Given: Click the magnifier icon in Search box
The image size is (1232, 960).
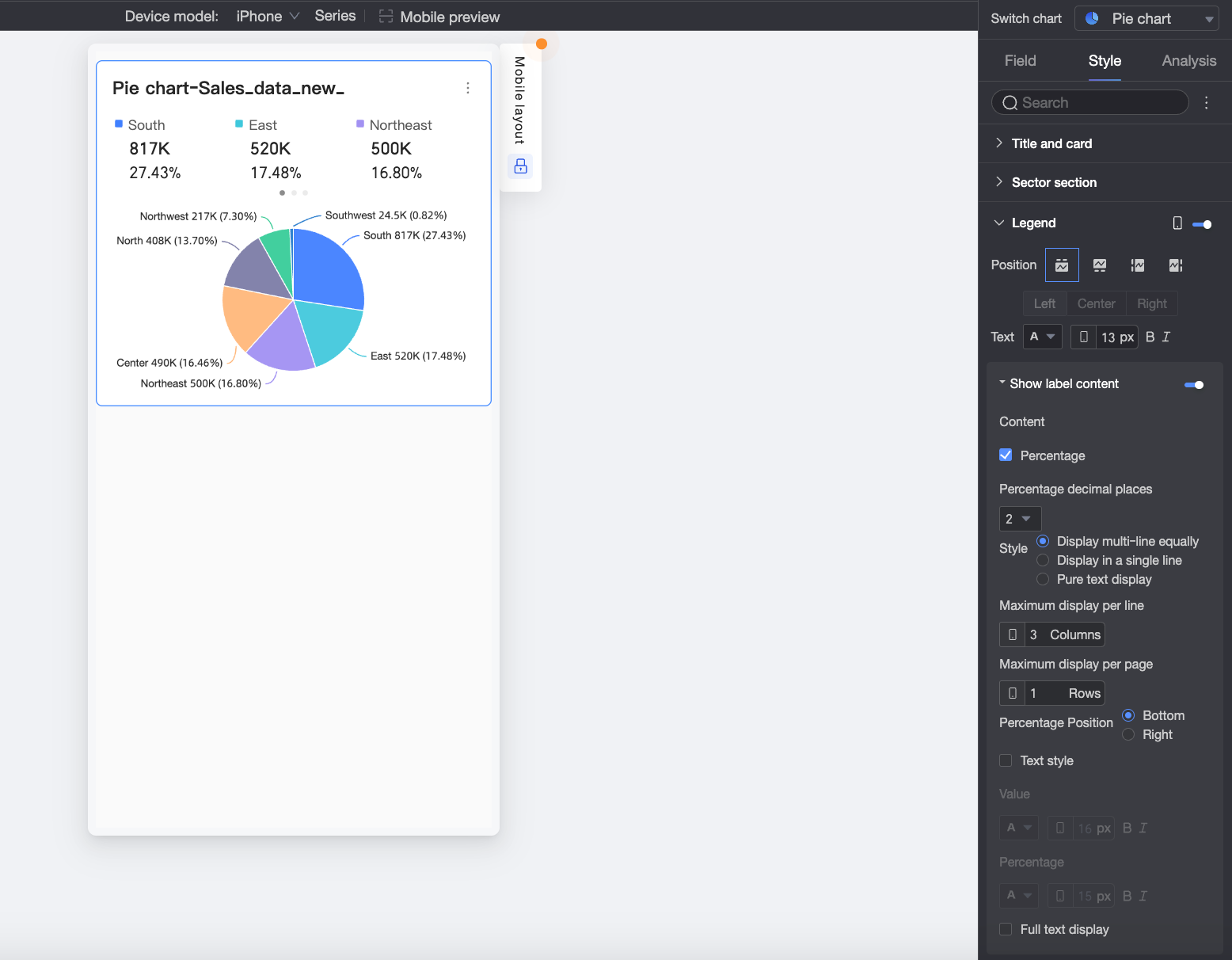Looking at the screenshot, I should [x=1010, y=103].
